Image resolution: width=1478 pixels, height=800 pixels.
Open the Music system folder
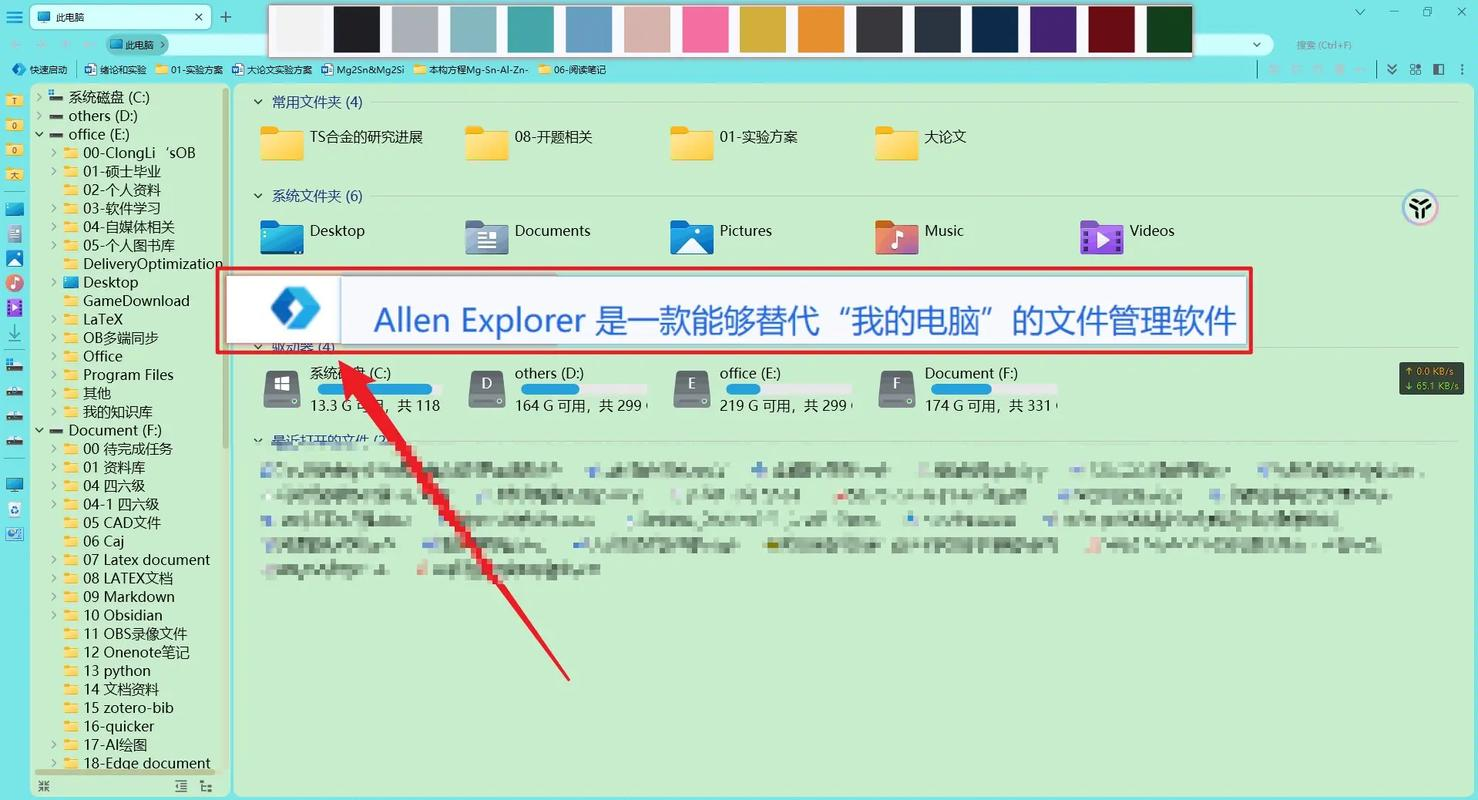coord(919,237)
